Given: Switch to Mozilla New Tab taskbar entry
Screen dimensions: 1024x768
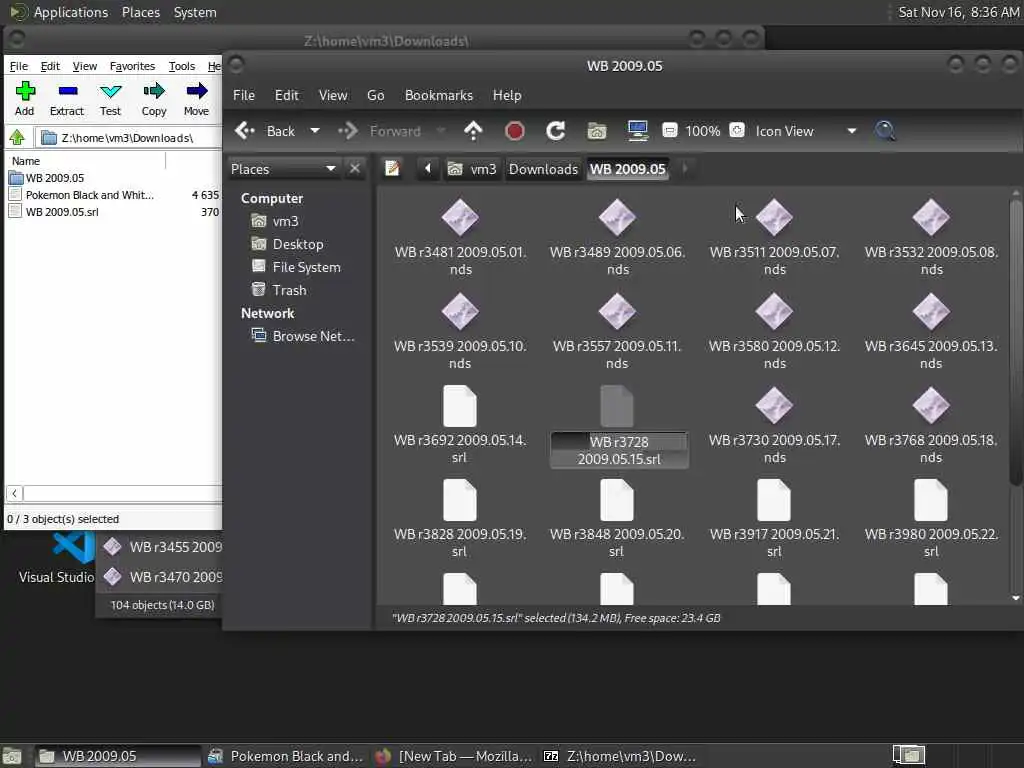Looking at the screenshot, I should click(x=455, y=756).
